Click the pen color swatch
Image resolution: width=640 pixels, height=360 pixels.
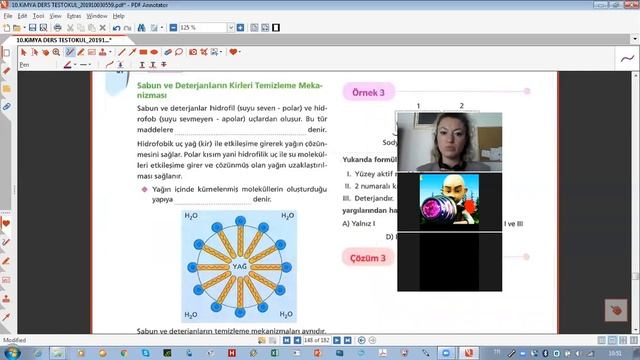tap(68, 64)
